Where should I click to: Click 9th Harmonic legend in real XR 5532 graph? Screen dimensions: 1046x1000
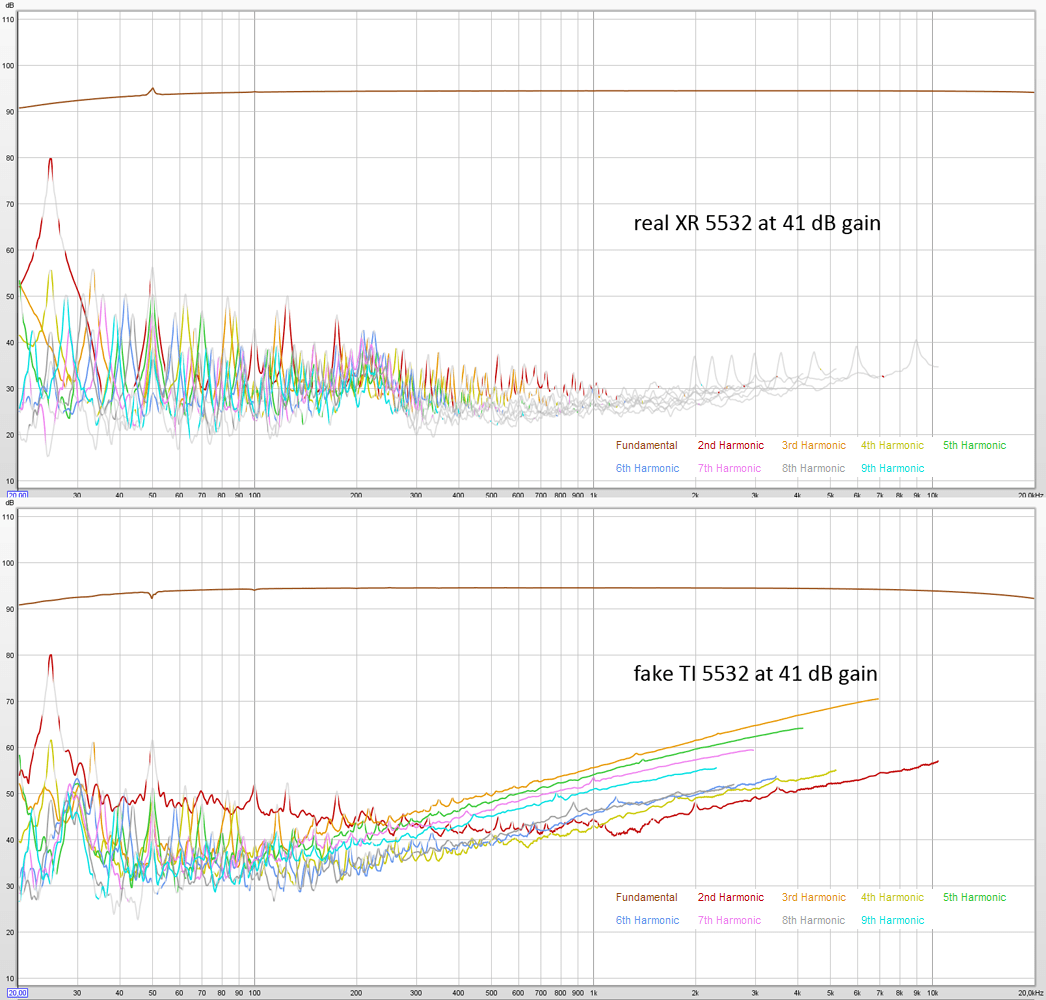point(892,468)
